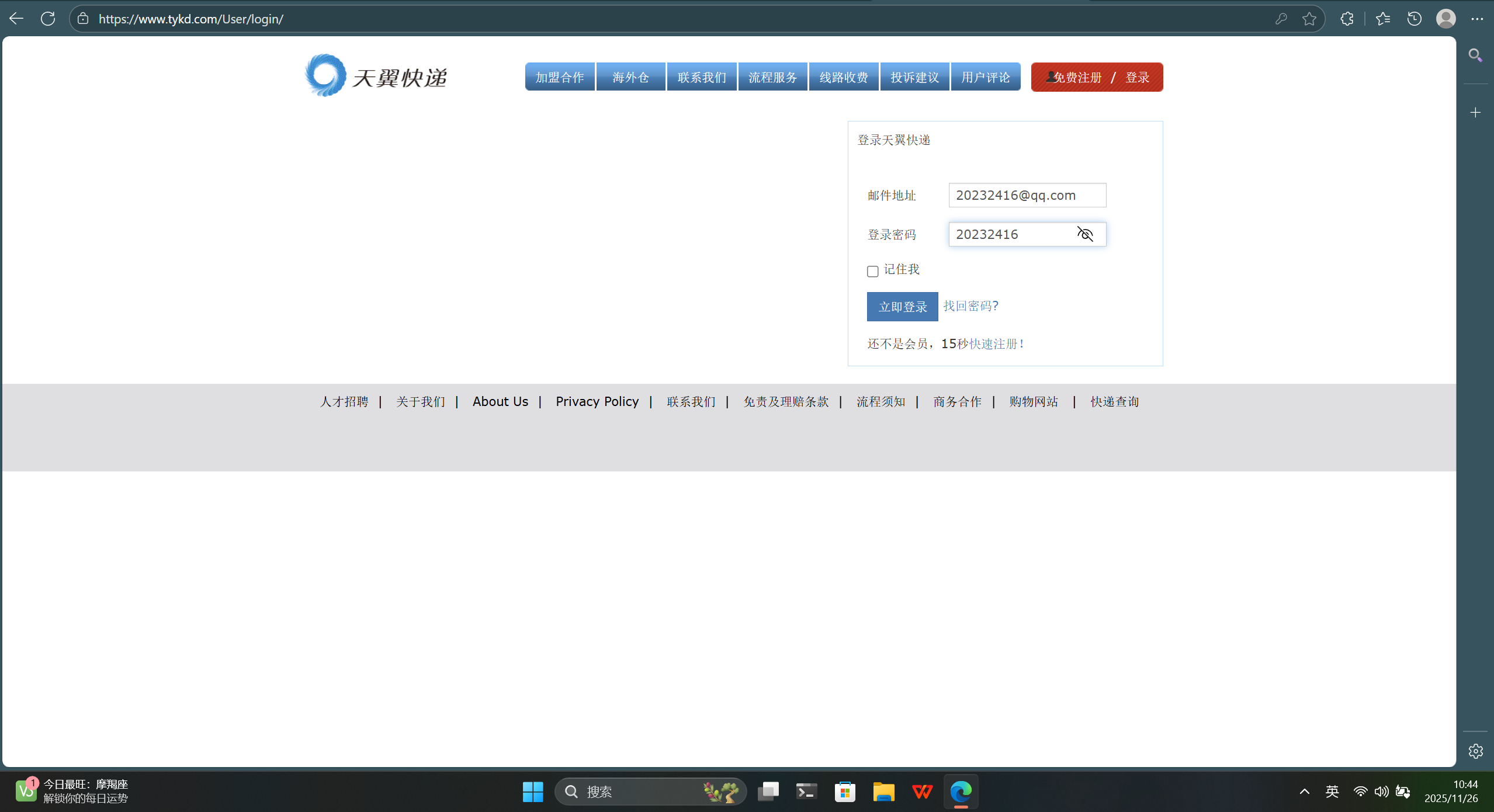Open the browser extensions puzzle icon
Screen dimensions: 1494x812
click(1347, 19)
